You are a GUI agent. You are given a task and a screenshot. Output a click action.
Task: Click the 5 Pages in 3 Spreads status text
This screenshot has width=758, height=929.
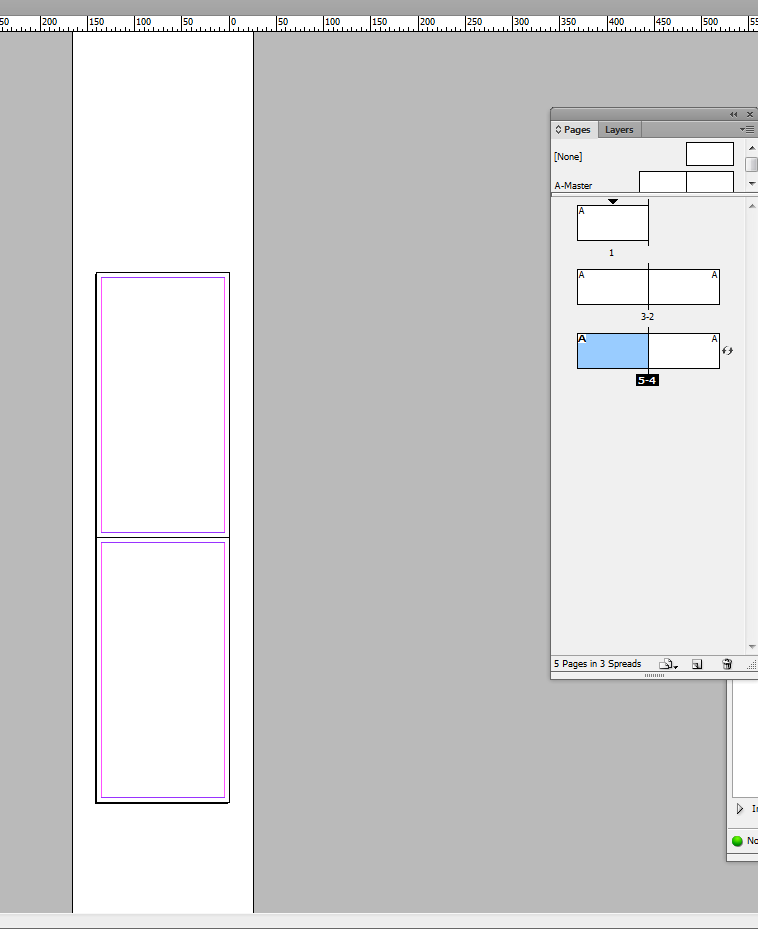point(597,664)
